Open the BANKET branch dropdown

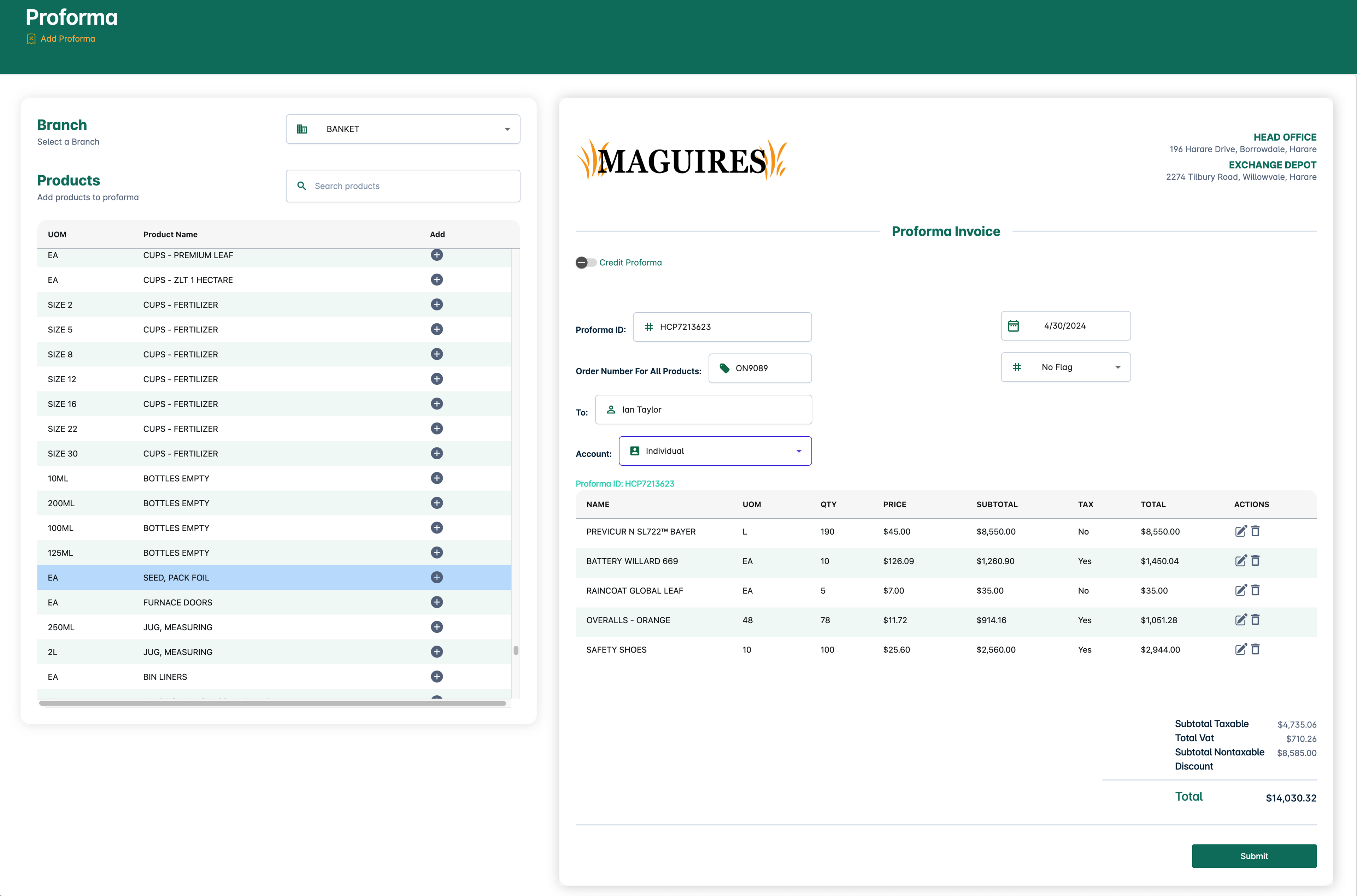pos(403,129)
